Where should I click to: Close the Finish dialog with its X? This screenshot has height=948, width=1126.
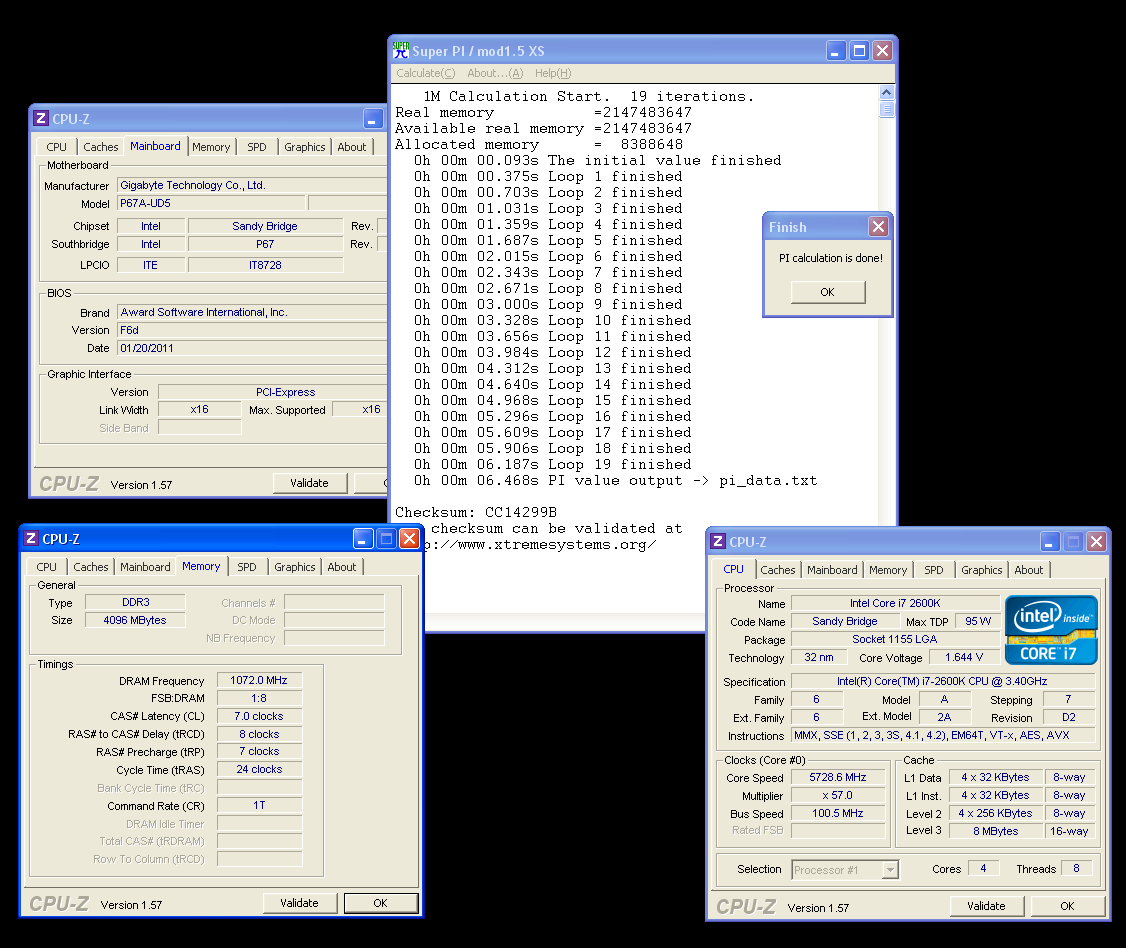pyautogui.click(x=878, y=227)
